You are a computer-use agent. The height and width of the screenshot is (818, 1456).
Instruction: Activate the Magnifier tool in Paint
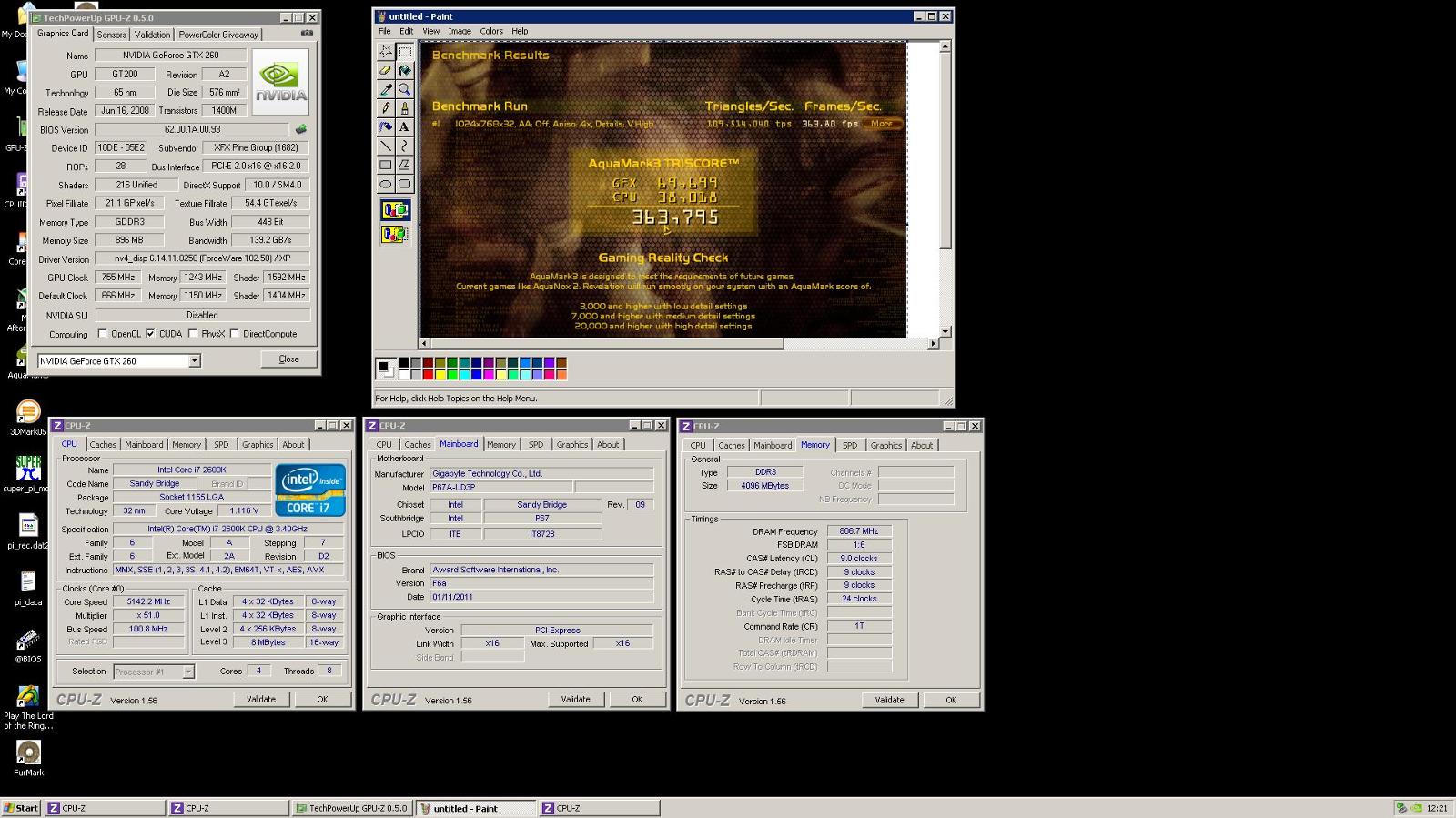pos(404,89)
